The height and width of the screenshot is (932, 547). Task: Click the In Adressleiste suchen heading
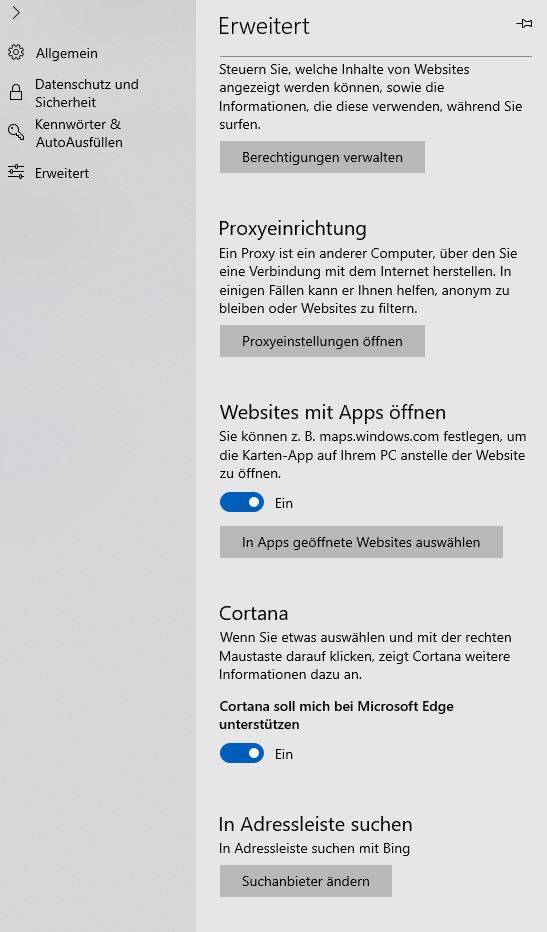316,824
